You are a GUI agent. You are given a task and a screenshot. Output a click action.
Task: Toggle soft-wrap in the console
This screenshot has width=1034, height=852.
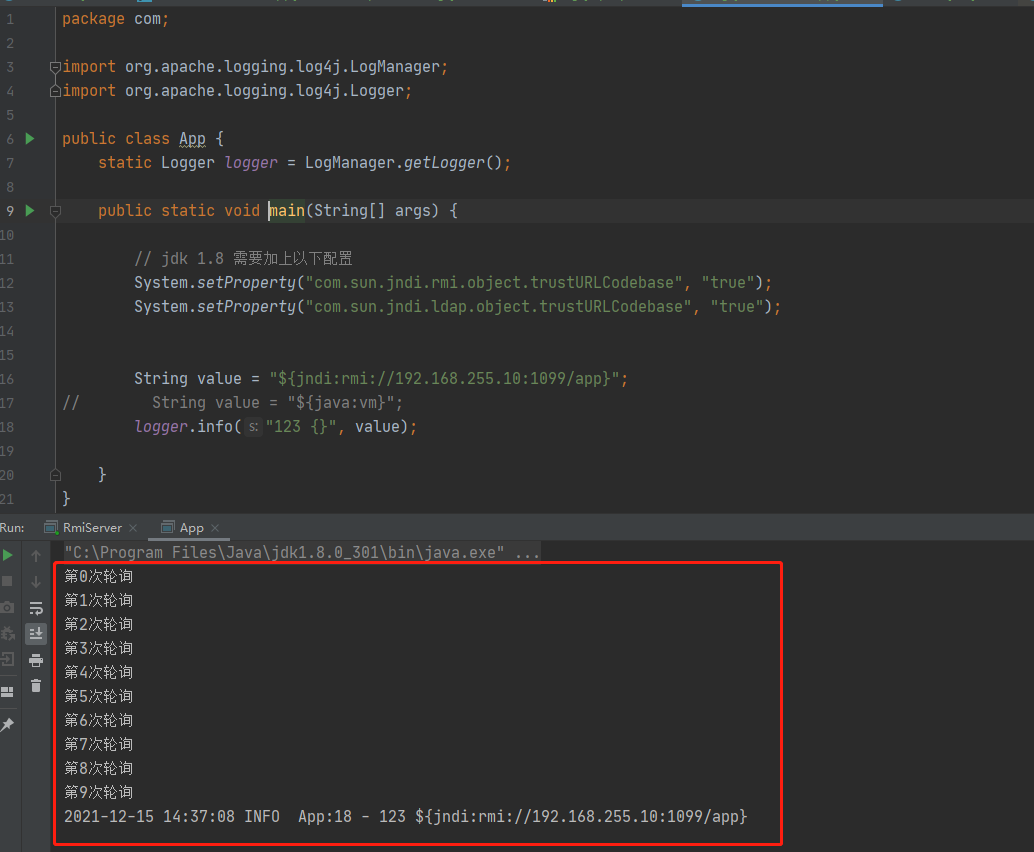36,608
